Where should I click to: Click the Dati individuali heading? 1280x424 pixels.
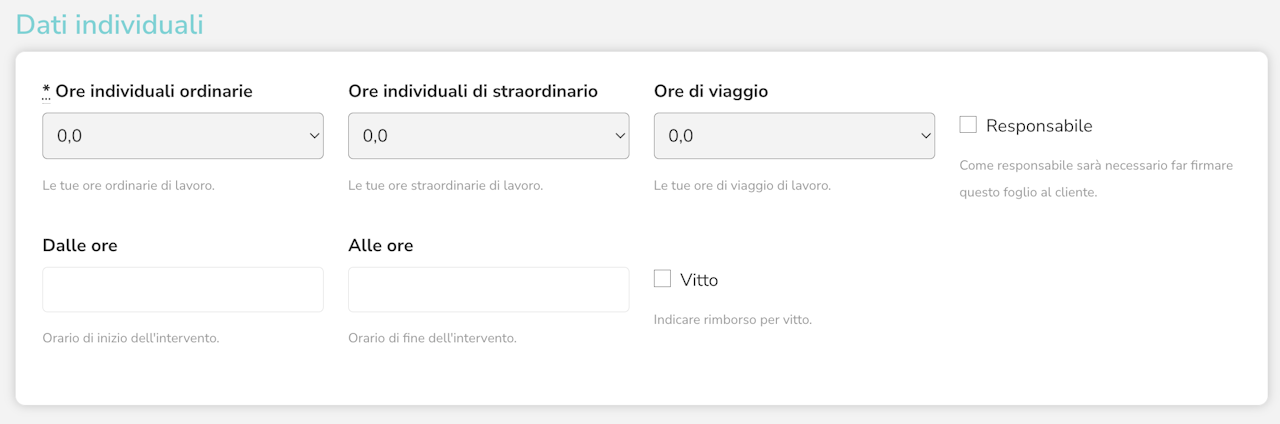(x=110, y=25)
